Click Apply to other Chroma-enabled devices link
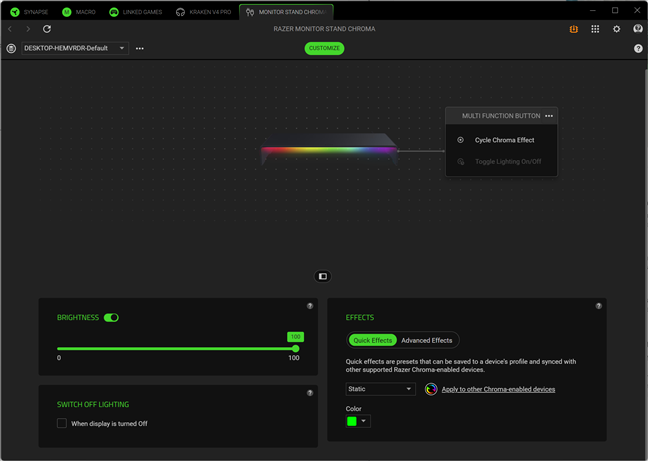This screenshot has height=461, width=648. click(x=498, y=389)
